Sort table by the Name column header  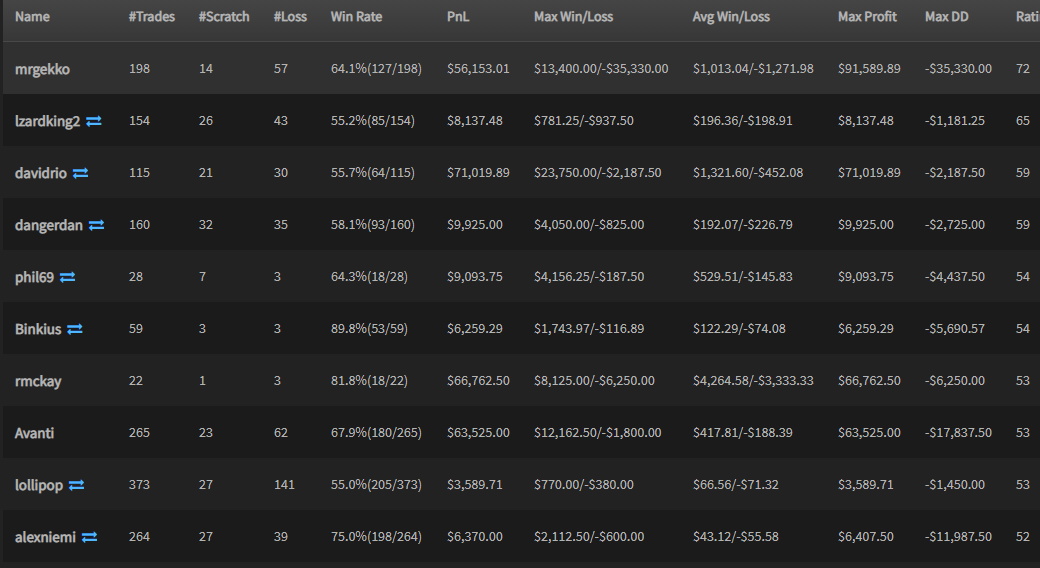click(x=32, y=17)
